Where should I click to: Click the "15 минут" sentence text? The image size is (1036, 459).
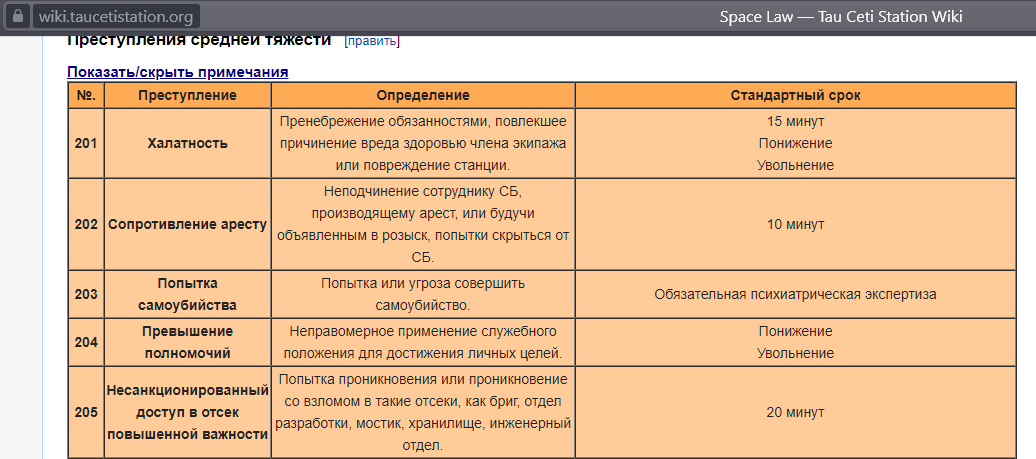click(795, 122)
